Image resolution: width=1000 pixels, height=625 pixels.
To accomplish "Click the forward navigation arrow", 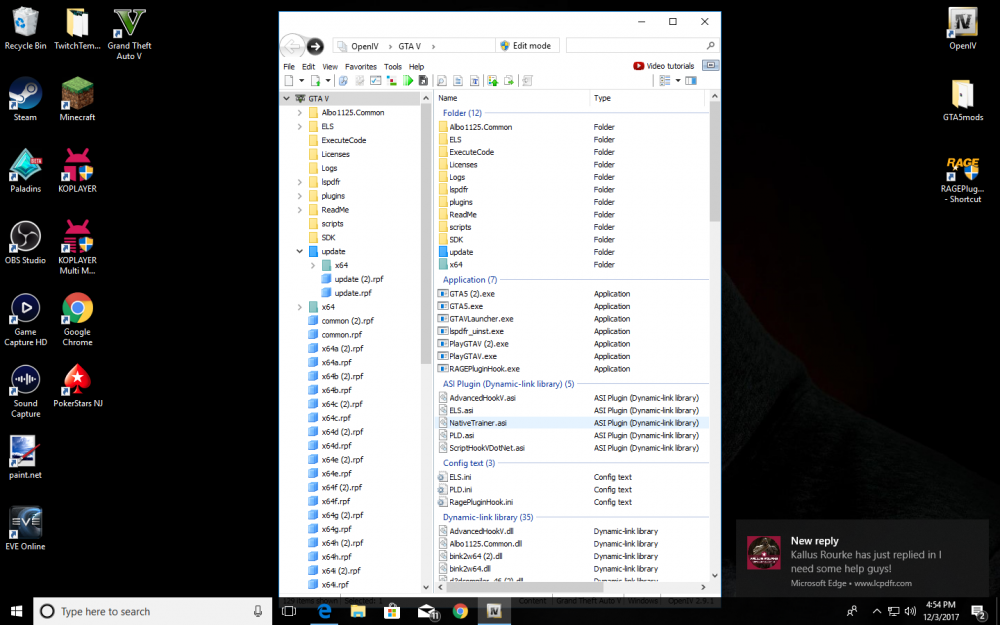I will coord(315,46).
